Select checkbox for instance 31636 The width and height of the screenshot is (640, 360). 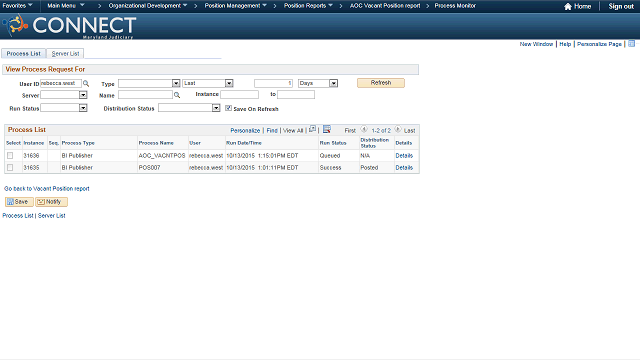[x=10, y=156]
